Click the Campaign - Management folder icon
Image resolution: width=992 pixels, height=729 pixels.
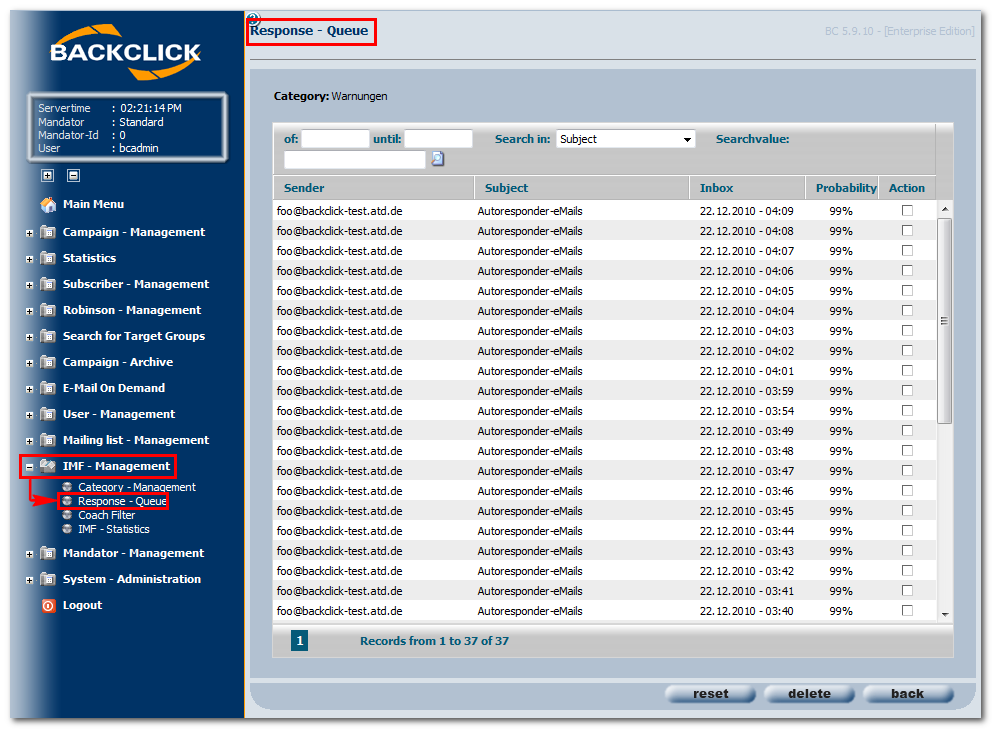(47, 232)
